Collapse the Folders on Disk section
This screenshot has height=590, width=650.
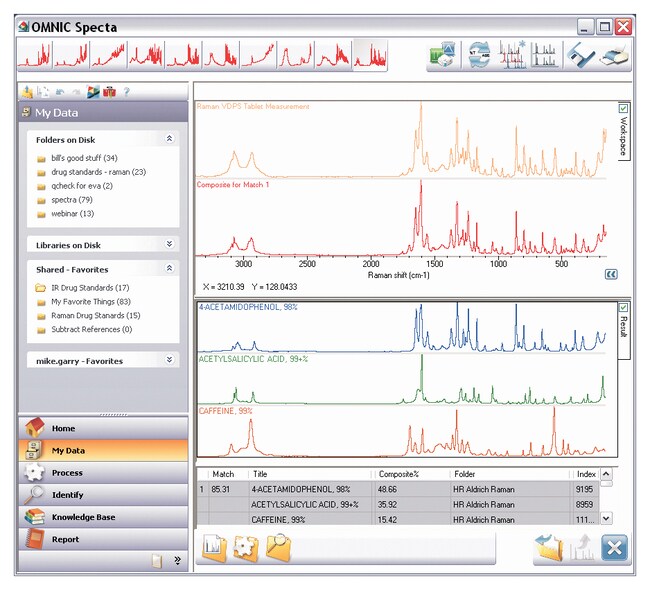[x=169, y=139]
